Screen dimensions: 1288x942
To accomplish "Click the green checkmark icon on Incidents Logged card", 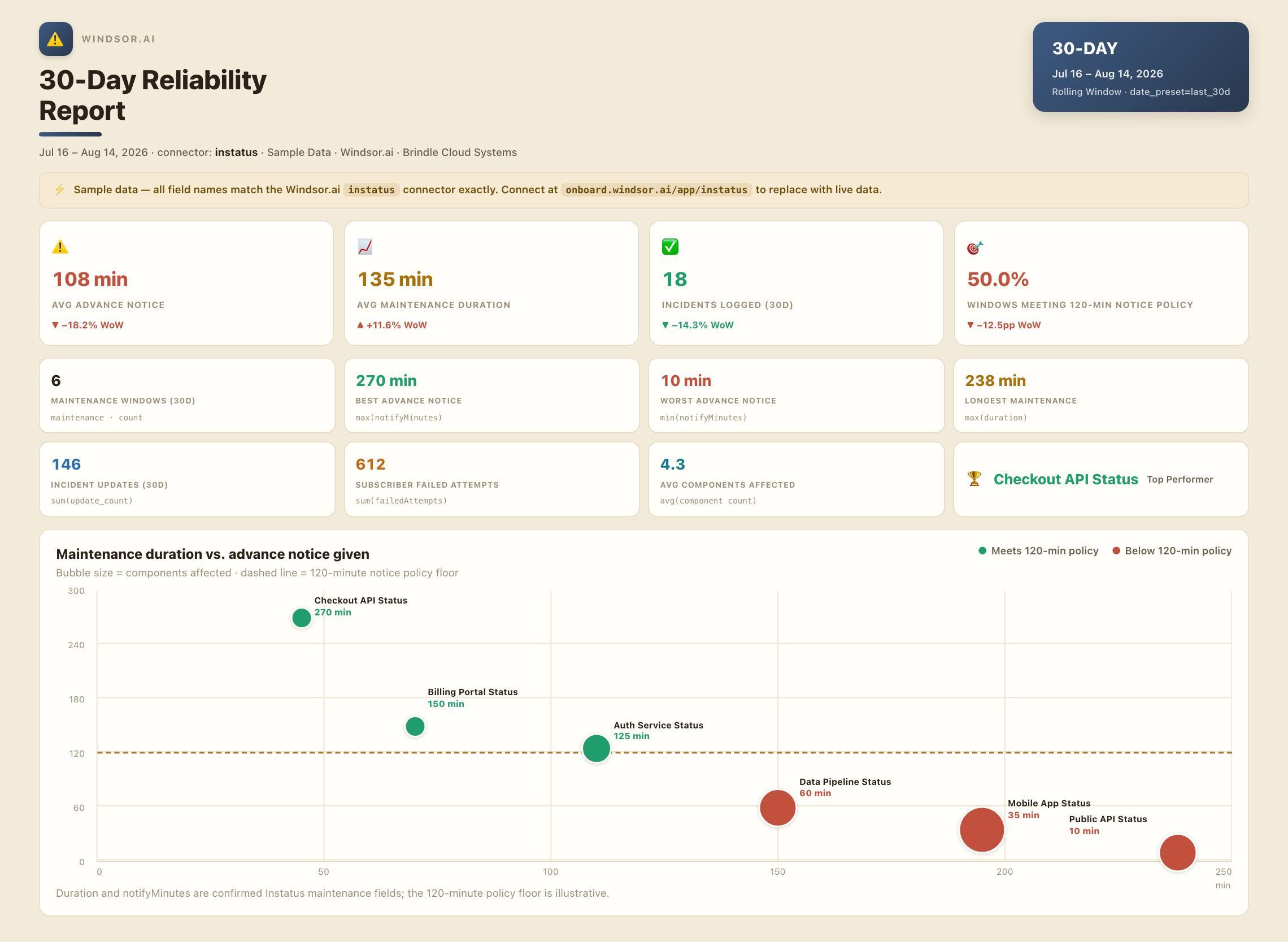I will pyautogui.click(x=669, y=247).
